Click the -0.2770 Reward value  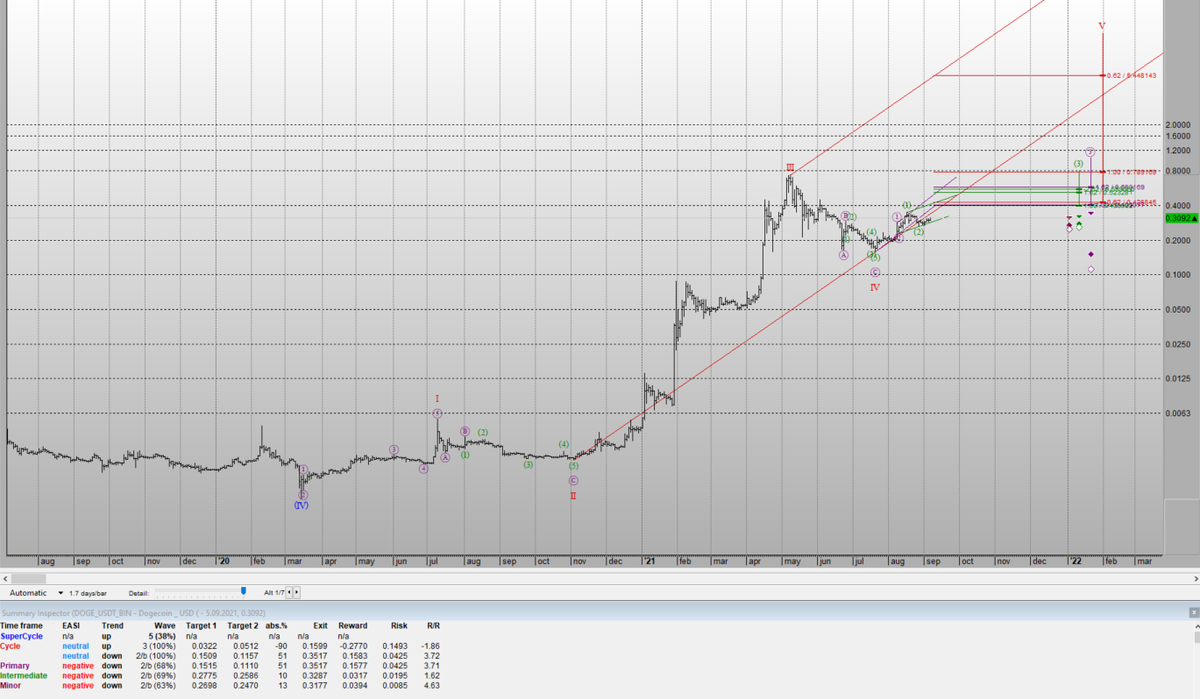[354, 645]
